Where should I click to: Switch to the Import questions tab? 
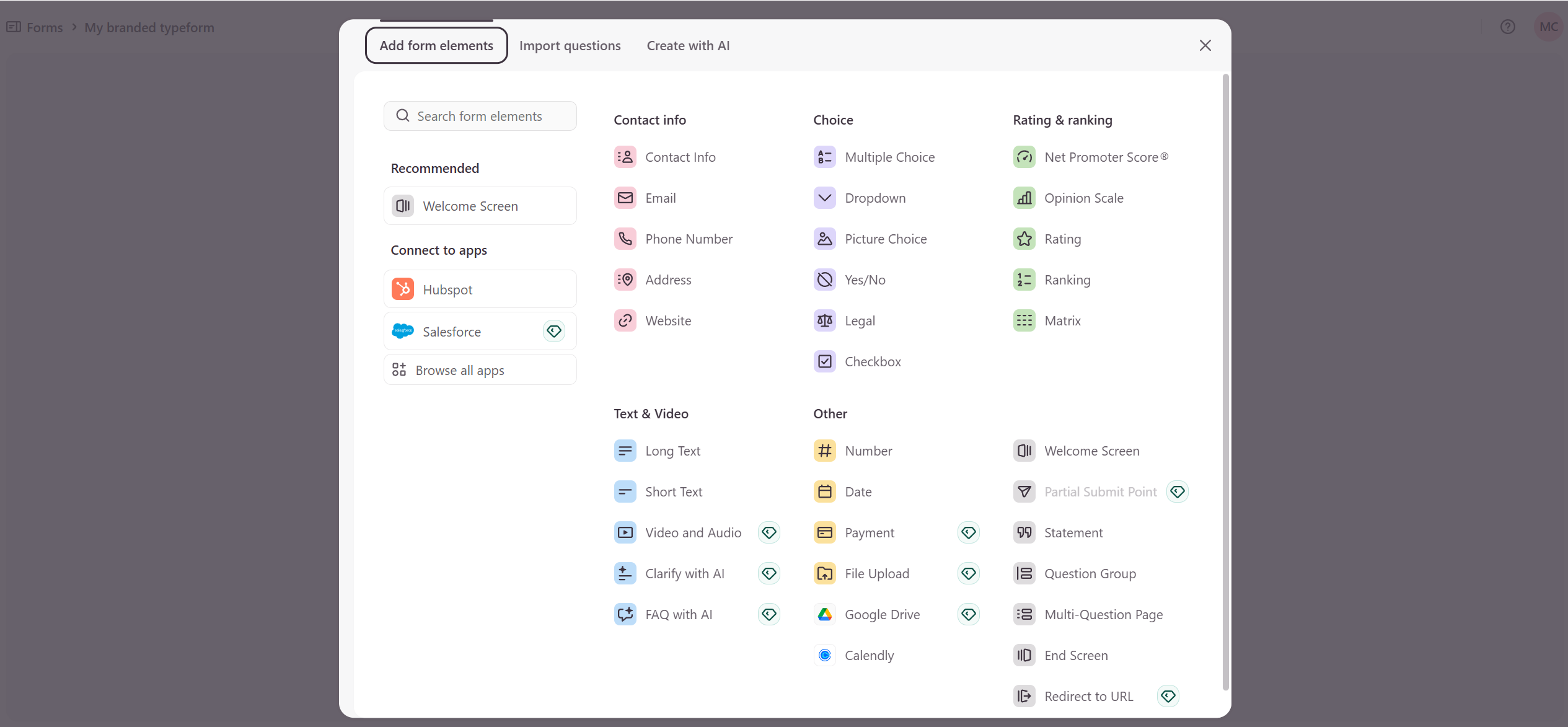[570, 45]
